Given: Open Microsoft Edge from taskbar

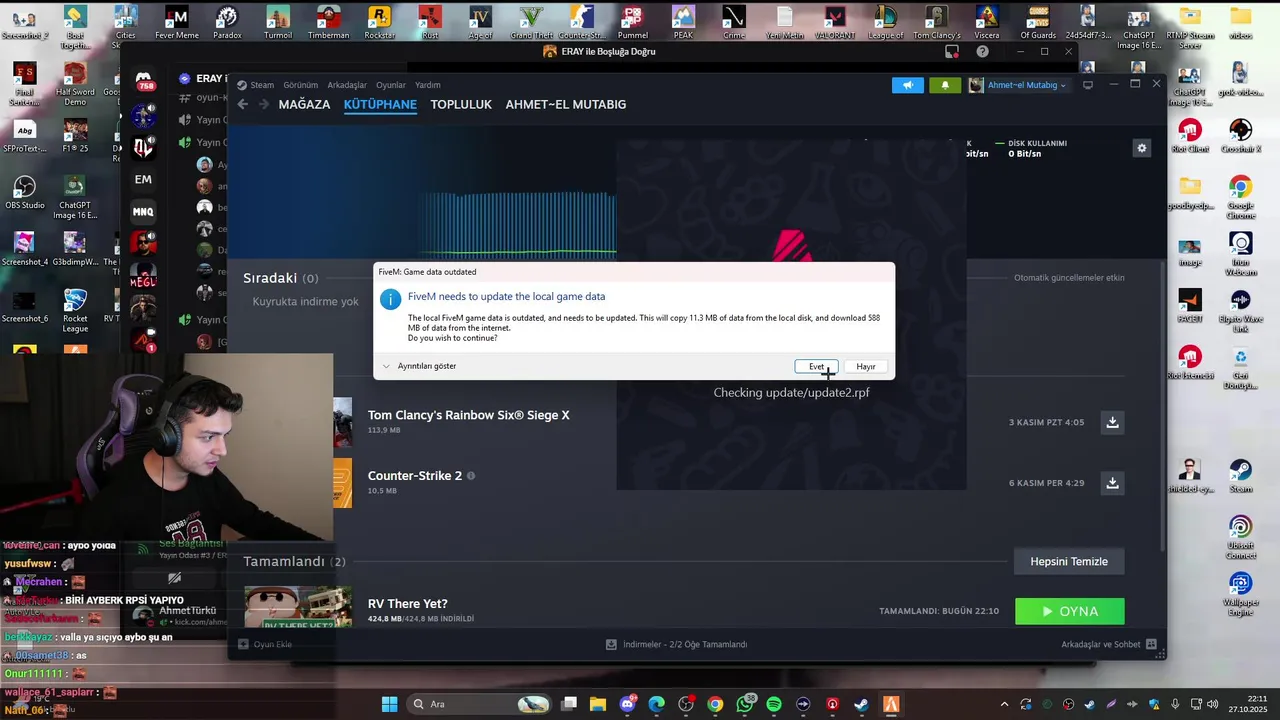Looking at the screenshot, I should pos(656,704).
